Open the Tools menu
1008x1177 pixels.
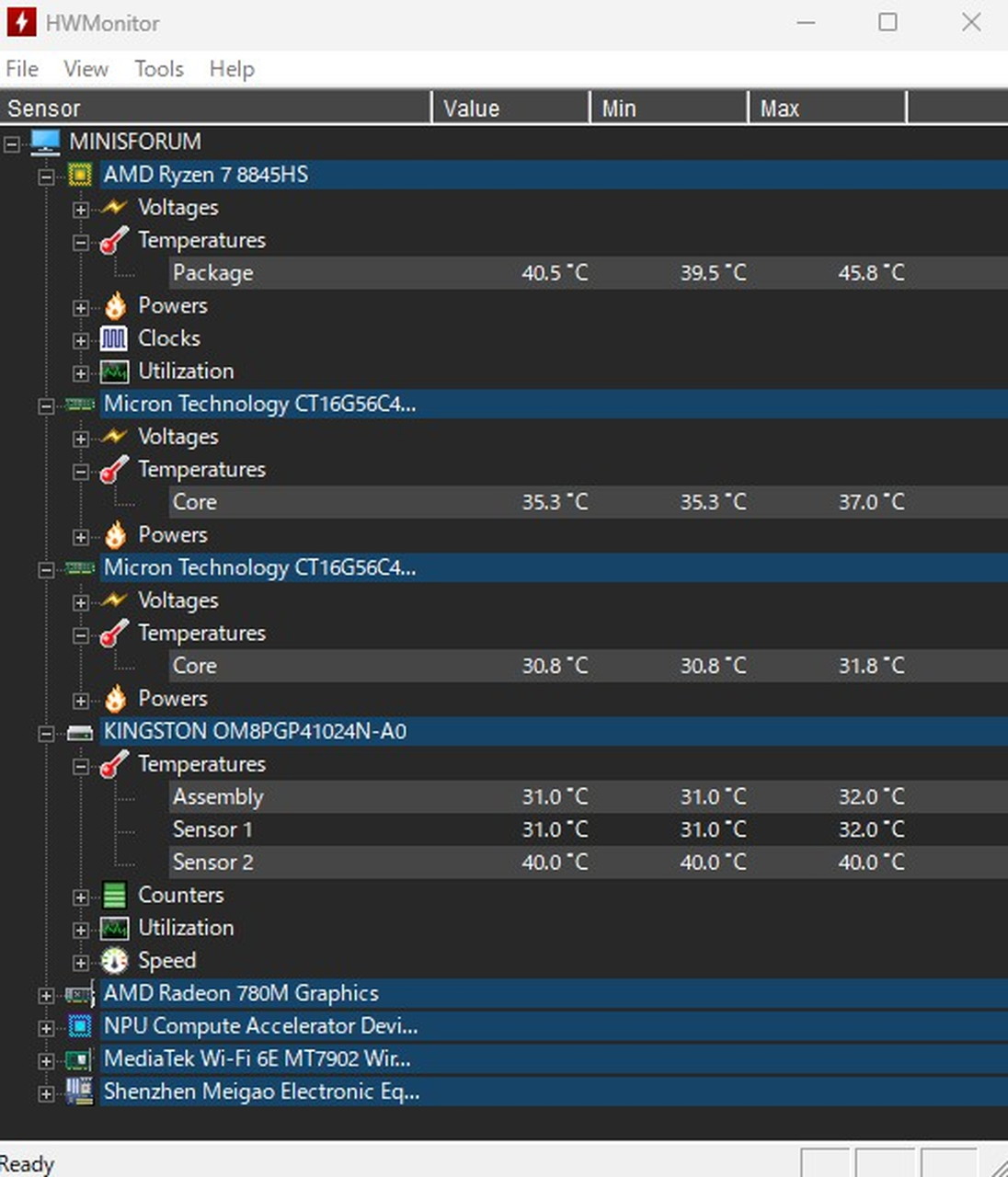click(158, 69)
